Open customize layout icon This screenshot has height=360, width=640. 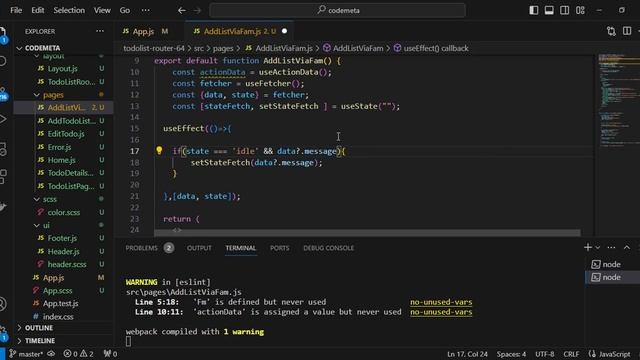click(580, 10)
